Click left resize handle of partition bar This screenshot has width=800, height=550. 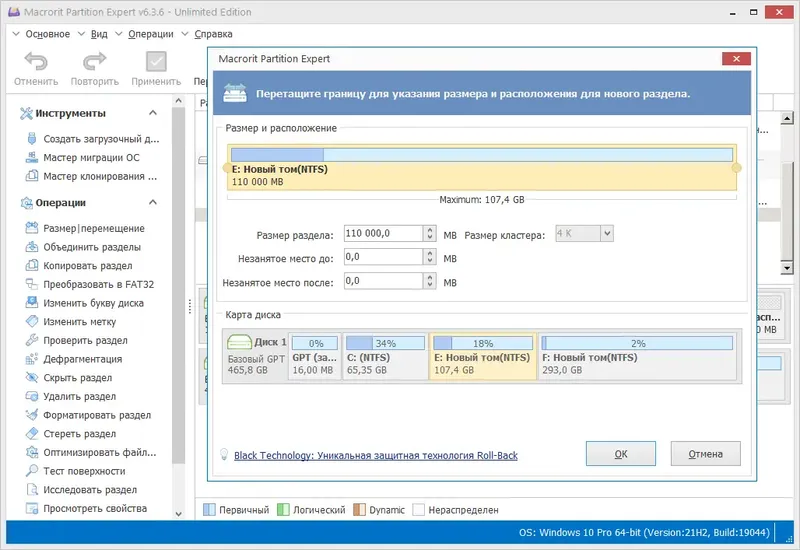[227, 168]
